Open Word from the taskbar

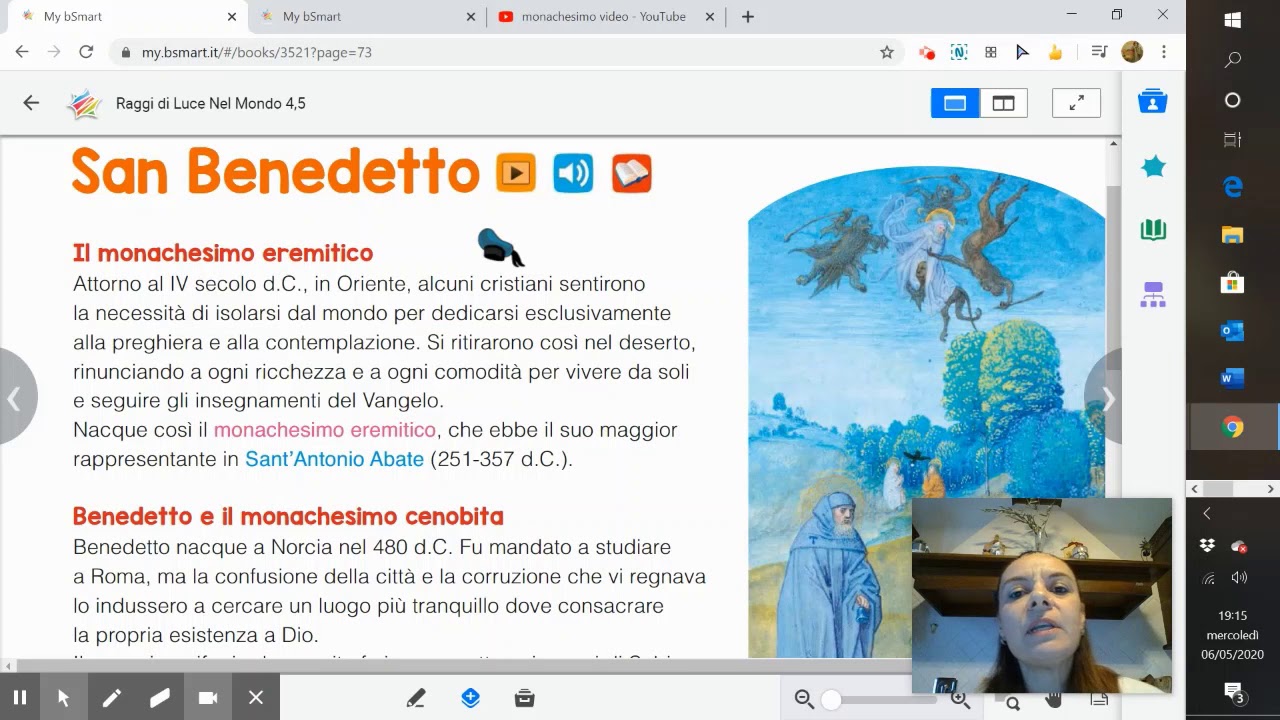[x=1233, y=379]
